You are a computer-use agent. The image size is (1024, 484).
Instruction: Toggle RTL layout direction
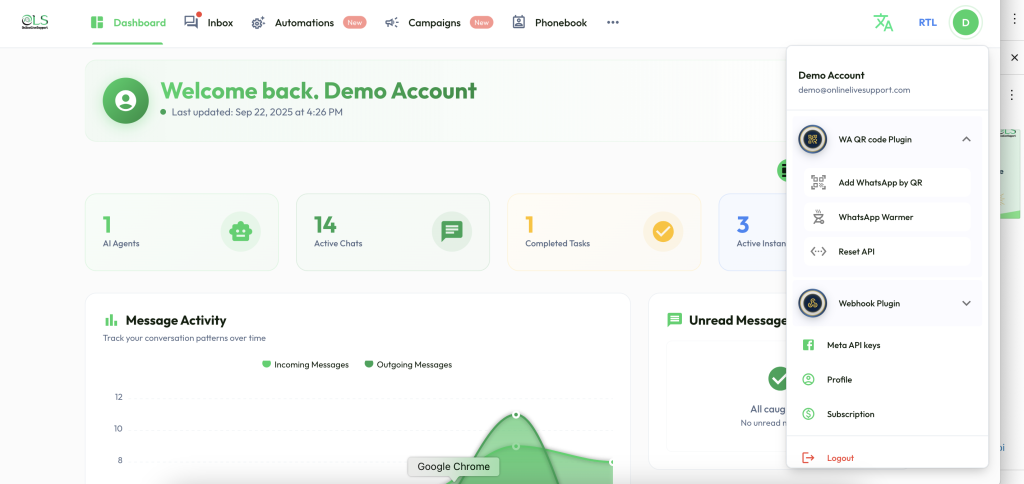point(927,22)
